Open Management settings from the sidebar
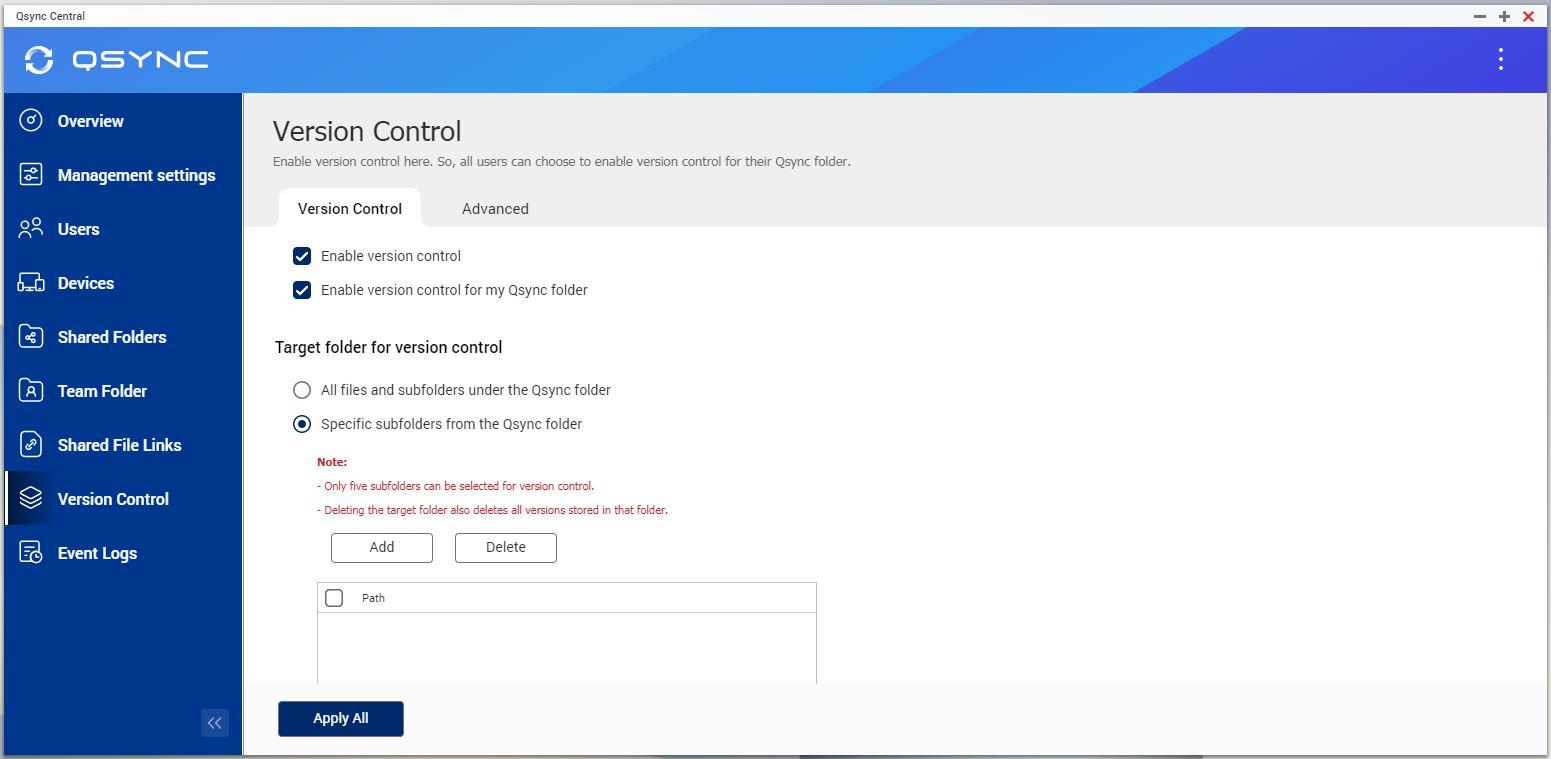The image size is (1551, 759). (137, 175)
